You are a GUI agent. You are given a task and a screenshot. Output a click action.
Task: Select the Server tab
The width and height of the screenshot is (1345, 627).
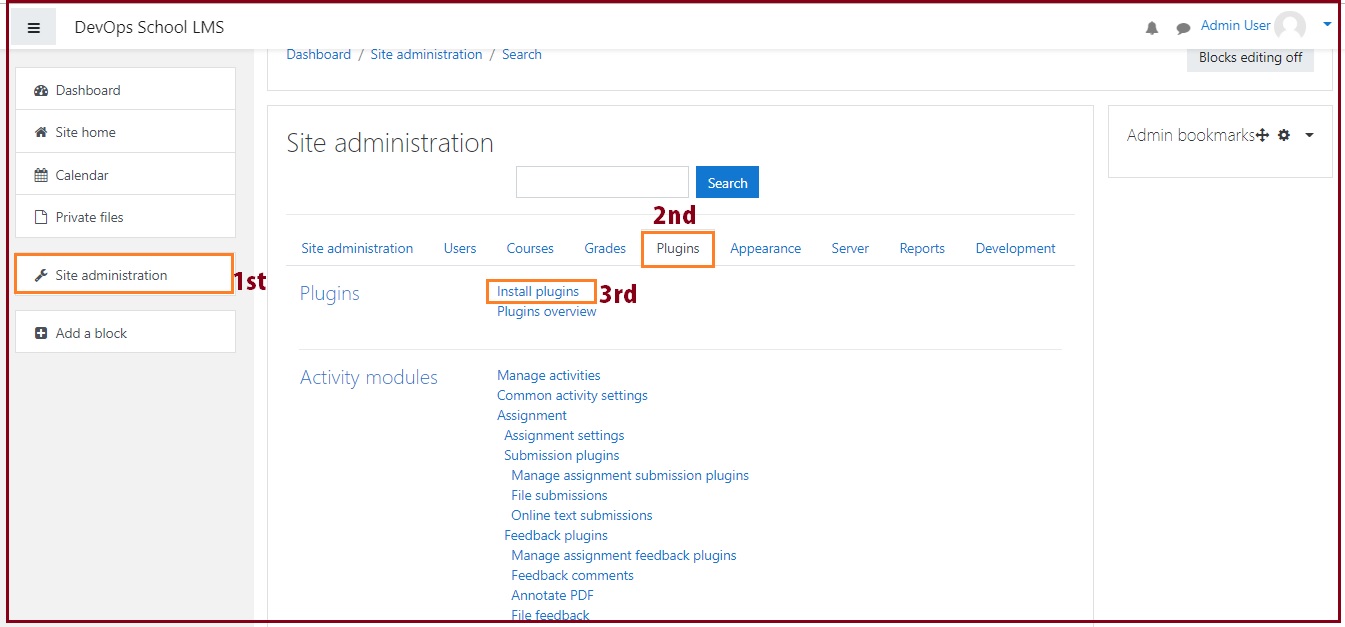850,248
